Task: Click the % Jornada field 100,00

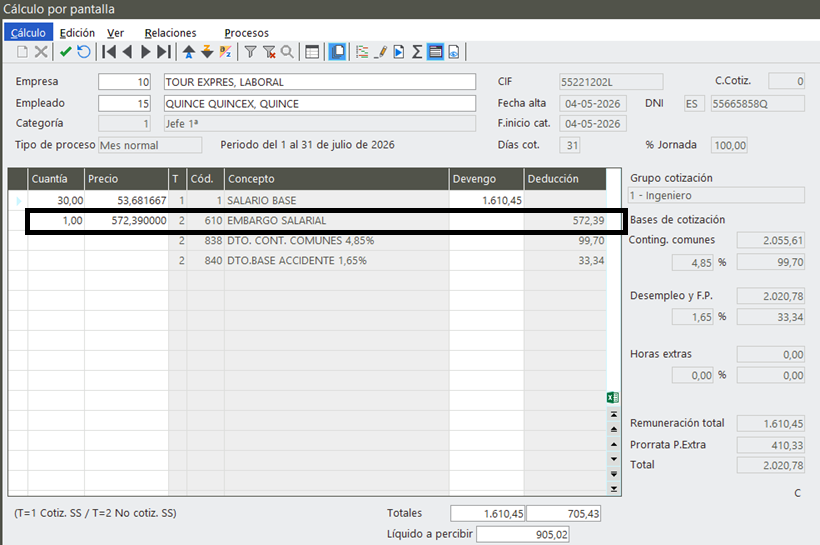Action: [729, 145]
